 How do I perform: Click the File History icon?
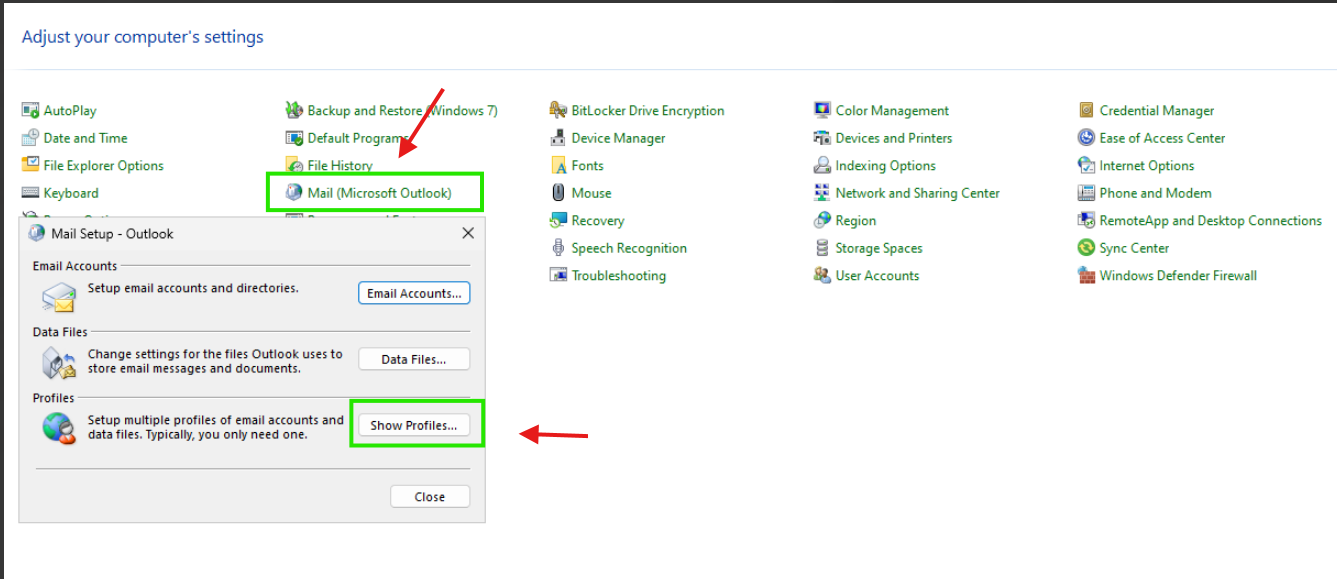294,166
